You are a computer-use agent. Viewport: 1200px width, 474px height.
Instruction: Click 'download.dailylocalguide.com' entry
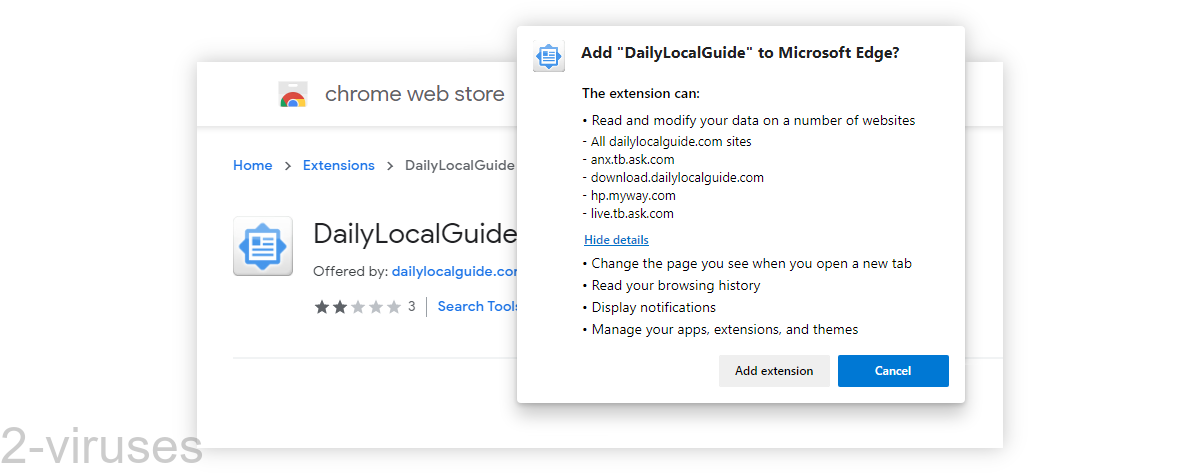(x=673, y=178)
